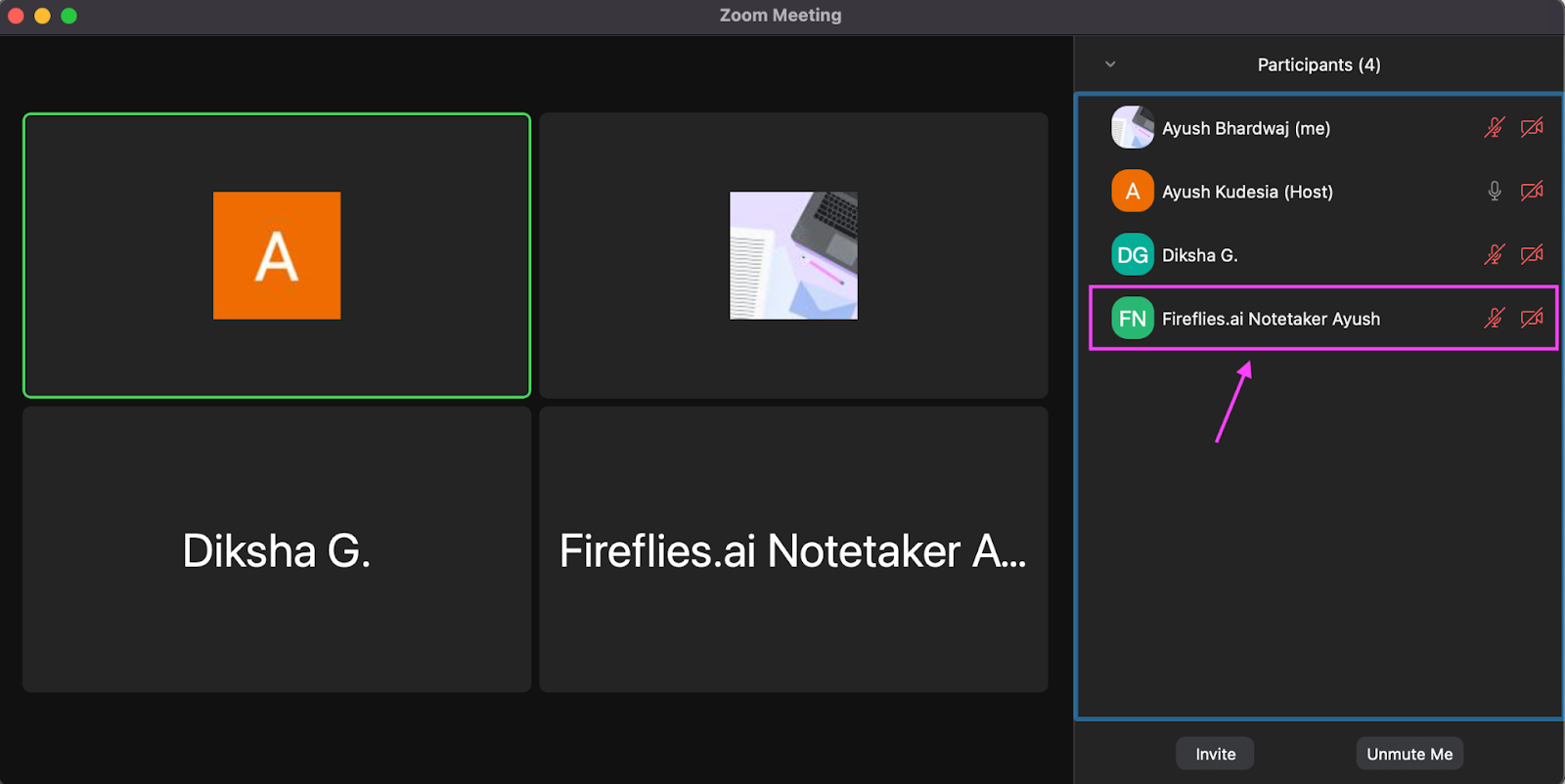The width and height of the screenshot is (1565, 784).
Task: Select the laptop picture video tile
Action: (793, 255)
